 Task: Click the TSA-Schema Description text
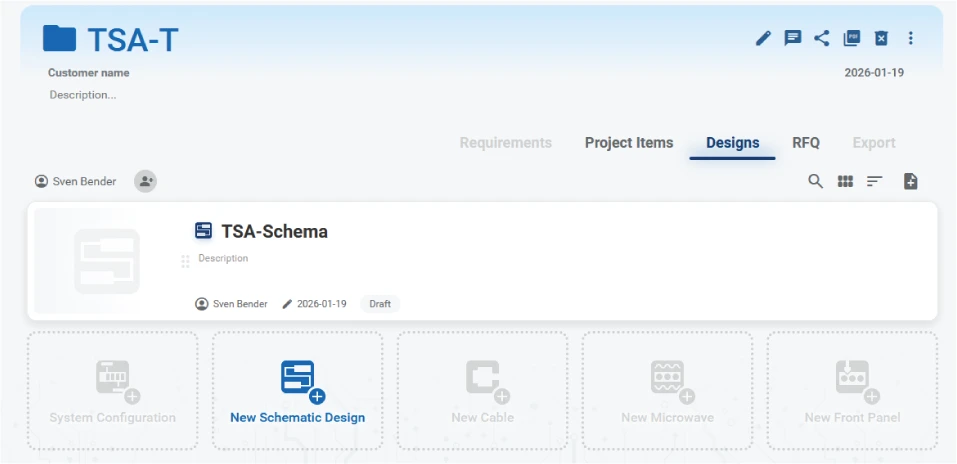tap(223, 258)
